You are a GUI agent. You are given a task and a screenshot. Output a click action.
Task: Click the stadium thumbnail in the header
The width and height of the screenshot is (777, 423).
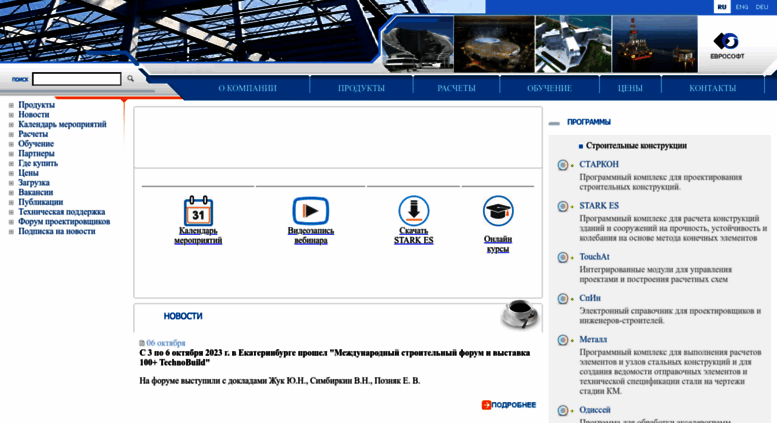pyautogui.click(x=494, y=44)
